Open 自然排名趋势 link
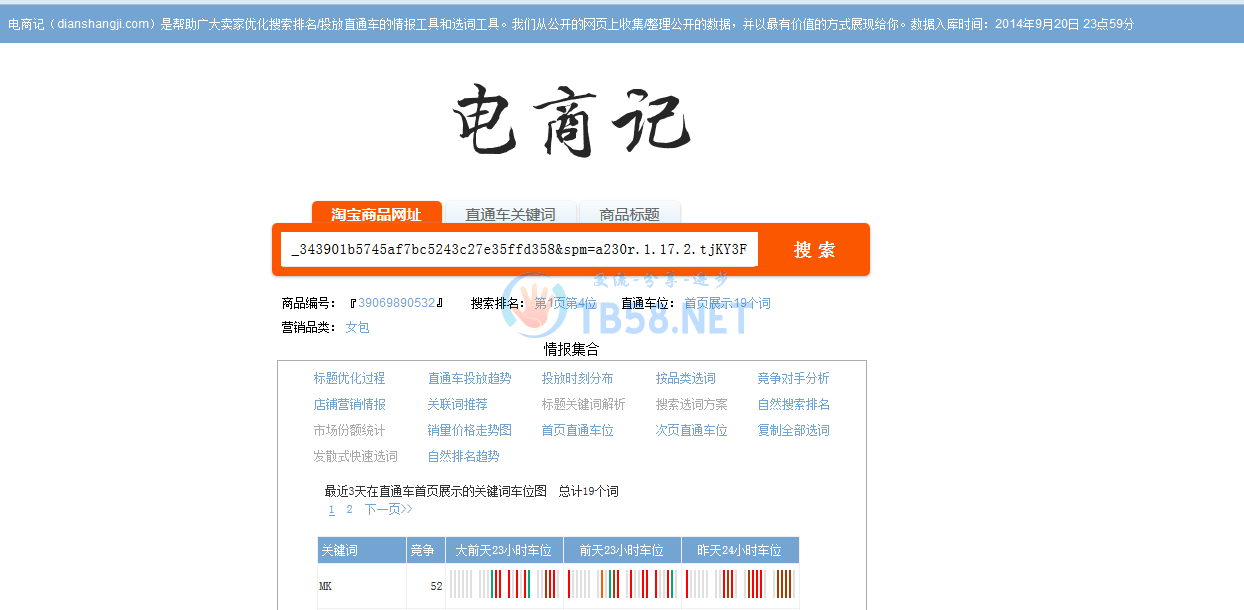This screenshot has height=610, width=1244. point(463,456)
